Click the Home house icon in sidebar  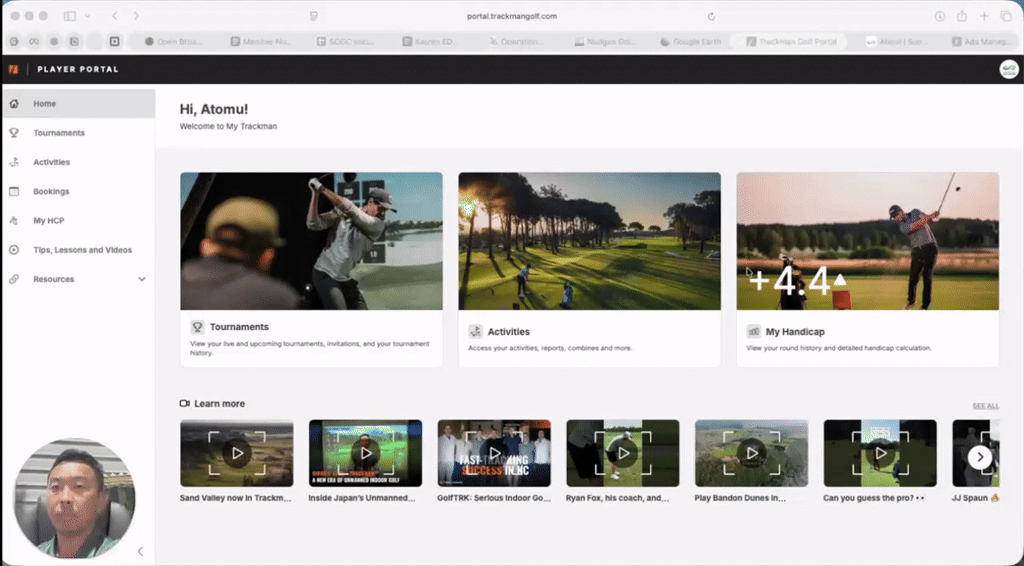click(x=14, y=103)
